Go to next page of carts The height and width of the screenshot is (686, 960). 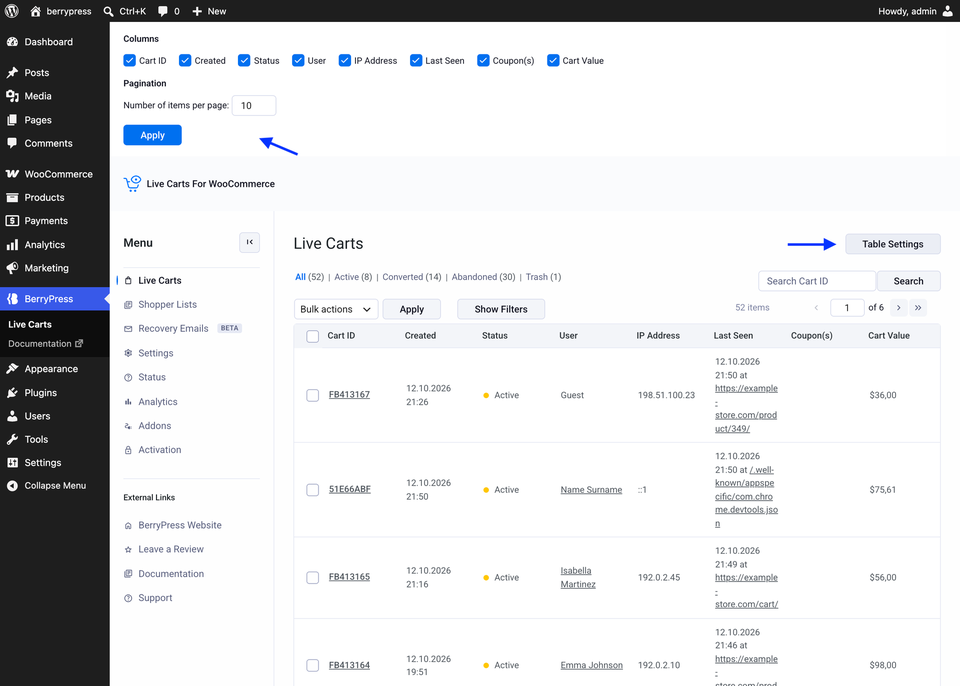coord(898,307)
